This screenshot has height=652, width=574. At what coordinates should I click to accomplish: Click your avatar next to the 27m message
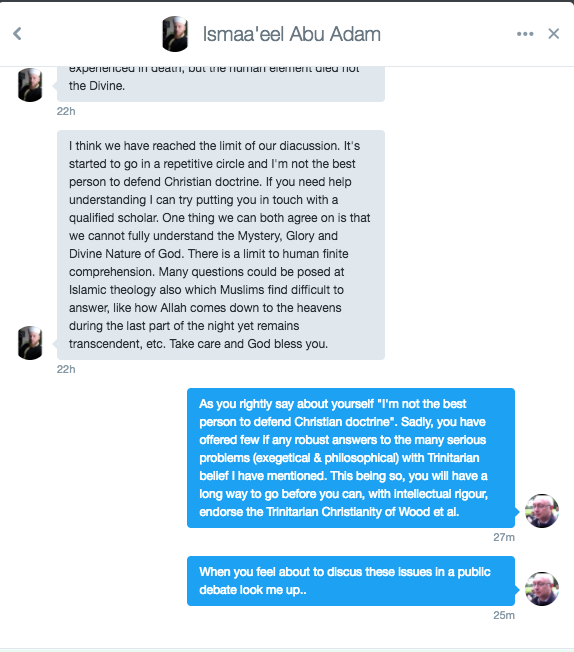coord(542,511)
